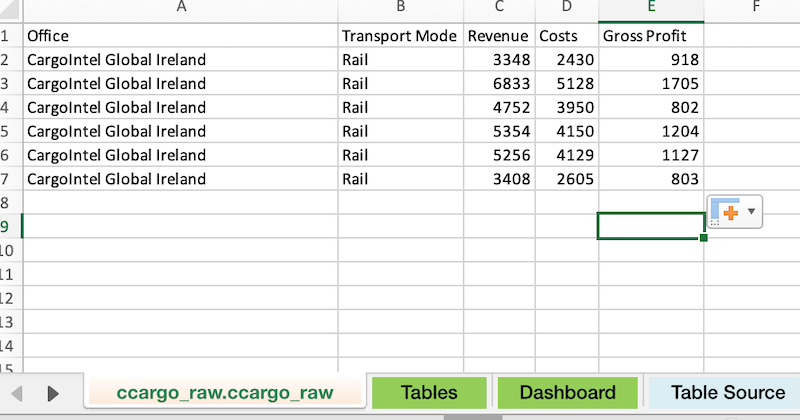Select the highlighted column E header
The width and height of the screenshot is (800, 420).
pyautogui.click(x=651, y=8)
